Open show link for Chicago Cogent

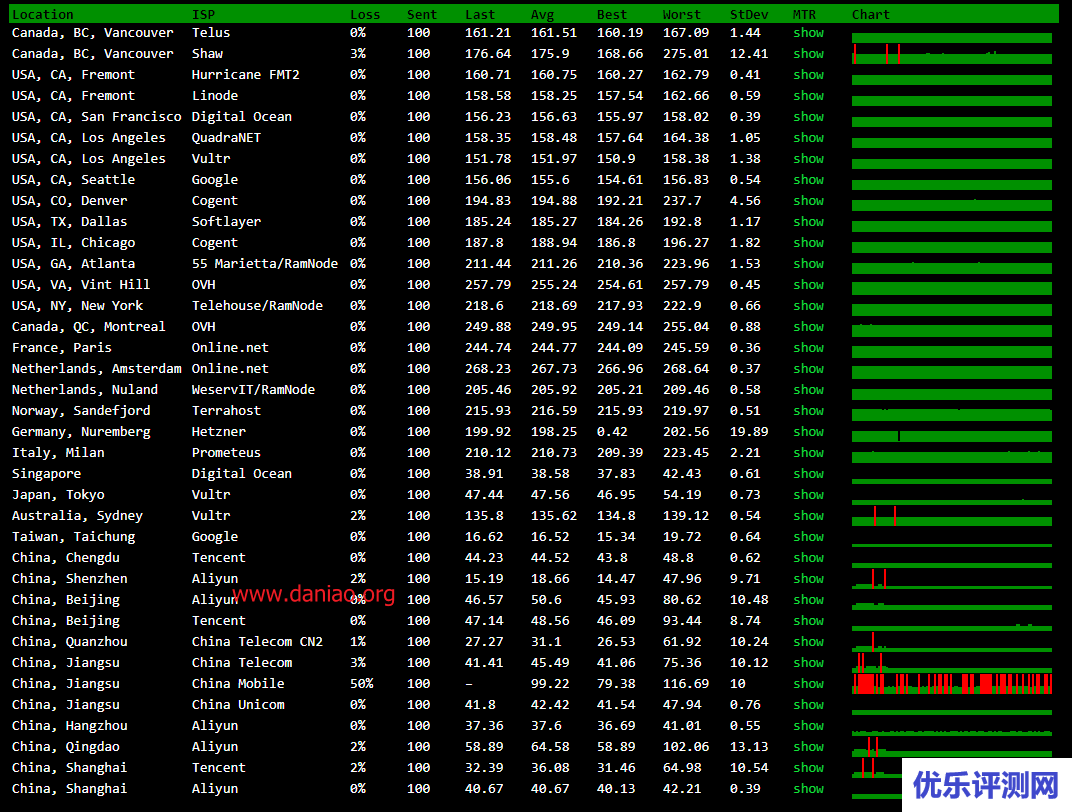[808, 243]
